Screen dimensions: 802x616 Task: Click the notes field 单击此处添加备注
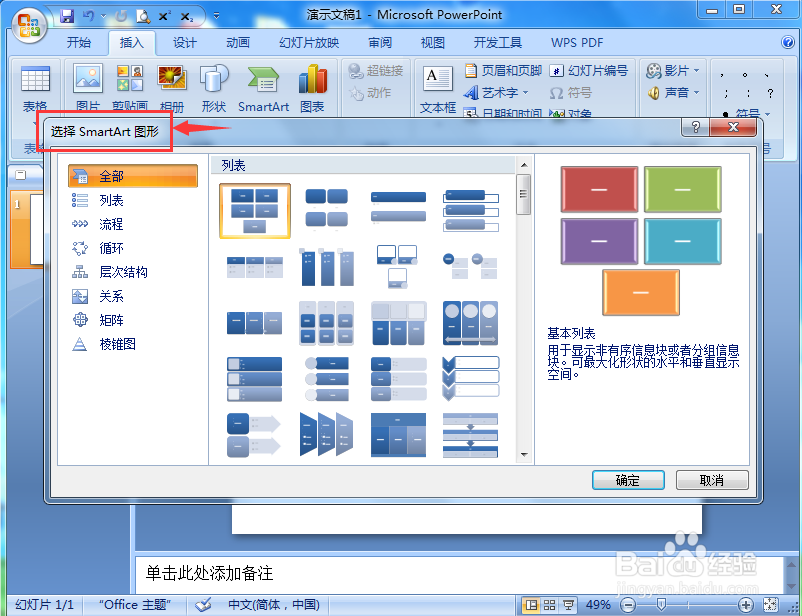(x=459, y=573)
